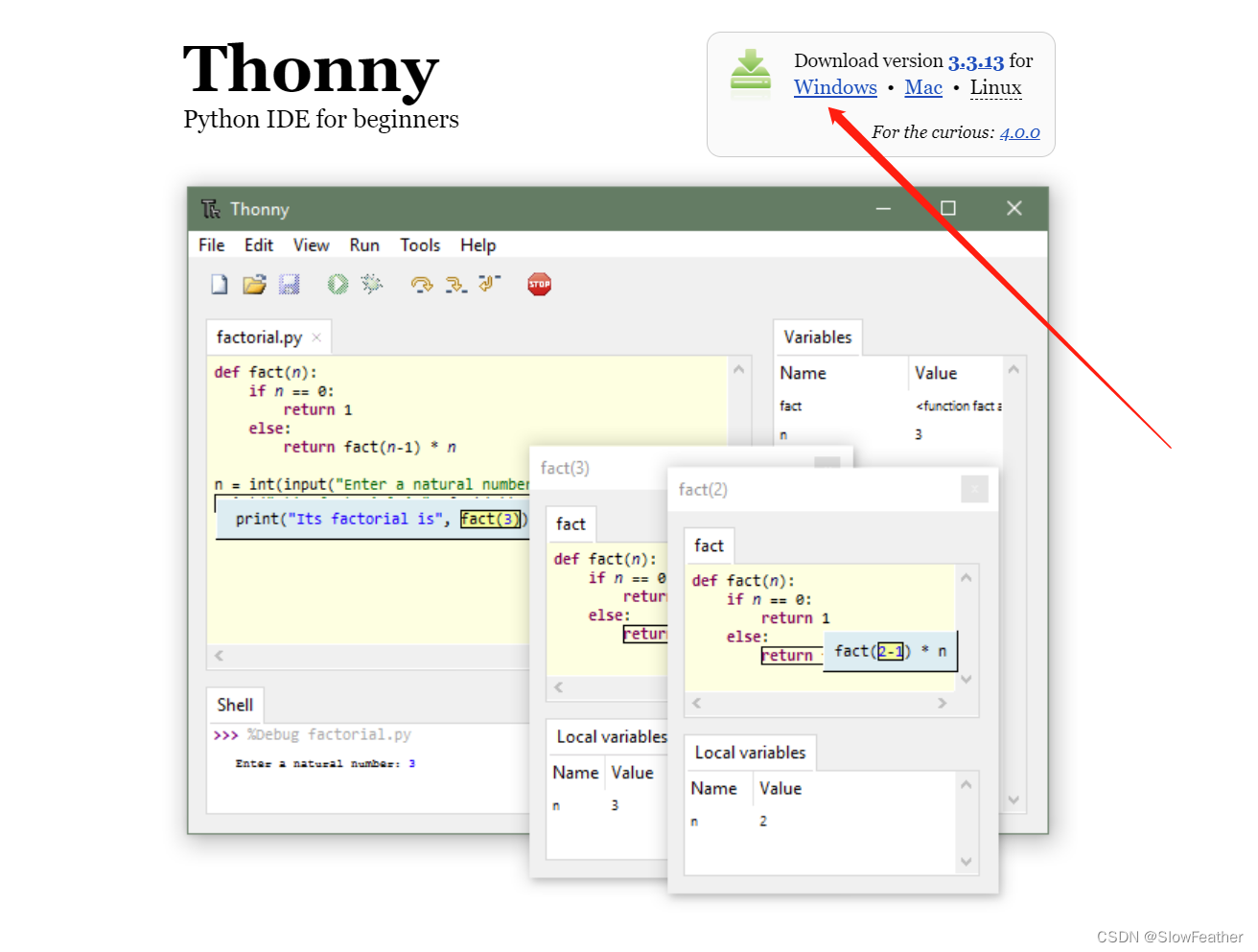Open the Run menu
Image resolution: width=1258 pixels, height=952 pixels.
pyautogui.click(x=364, y=245)
